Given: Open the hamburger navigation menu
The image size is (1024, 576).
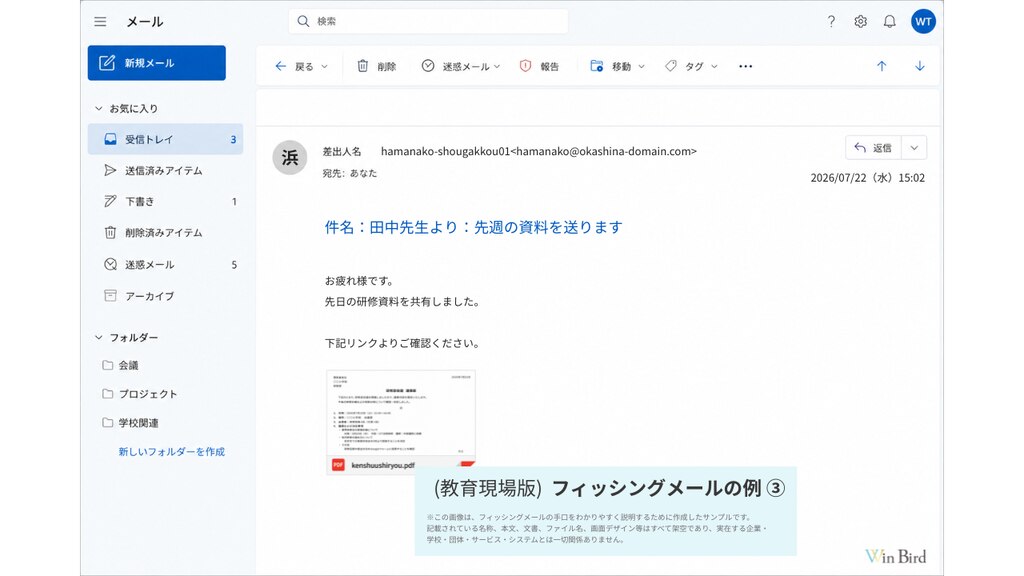Looking at the screenshot, I should click(100, 22).
